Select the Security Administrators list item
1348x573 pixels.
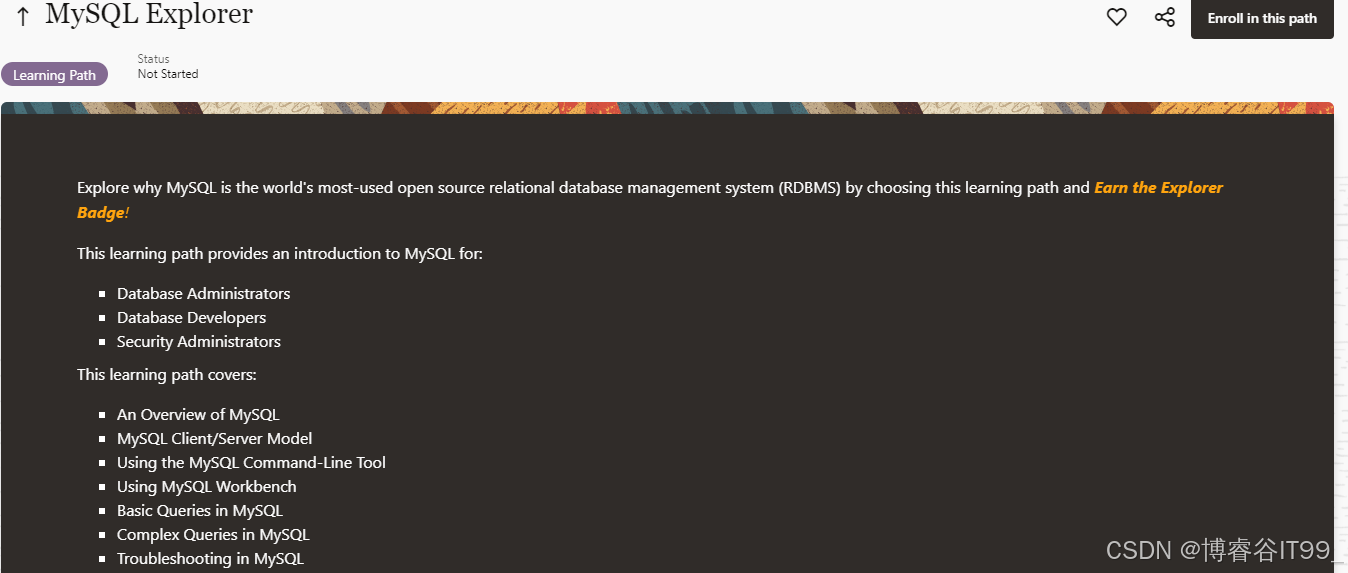point(199,342)
